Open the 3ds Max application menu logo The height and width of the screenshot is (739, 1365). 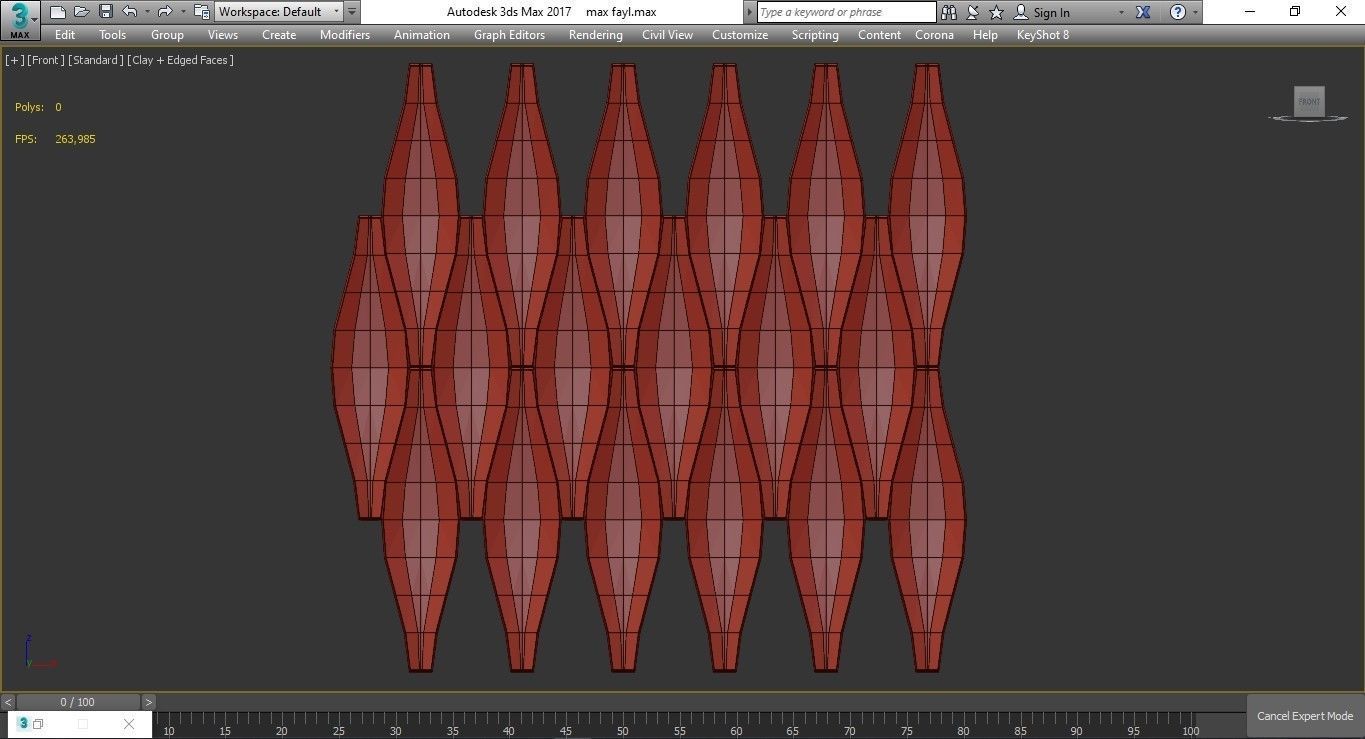[20, 20]
